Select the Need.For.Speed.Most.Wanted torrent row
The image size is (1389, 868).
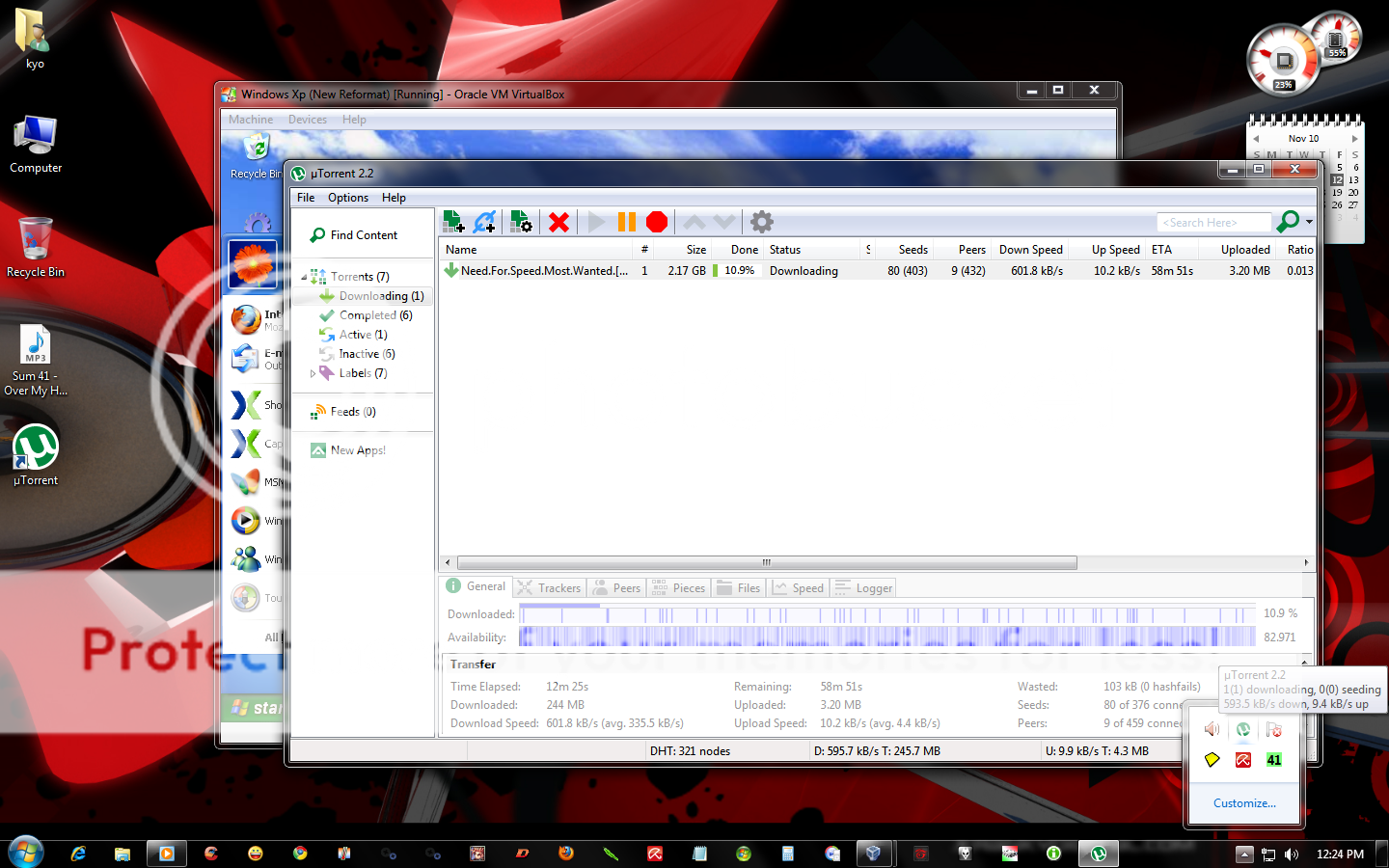pyautogui.click(x=877, y=271)
